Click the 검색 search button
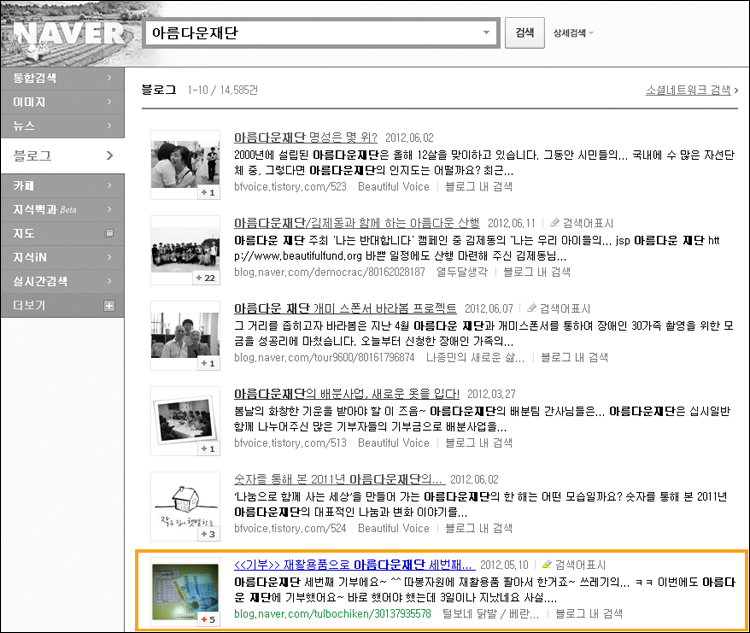This screenshot has width=750, height=633. point(525,33)
